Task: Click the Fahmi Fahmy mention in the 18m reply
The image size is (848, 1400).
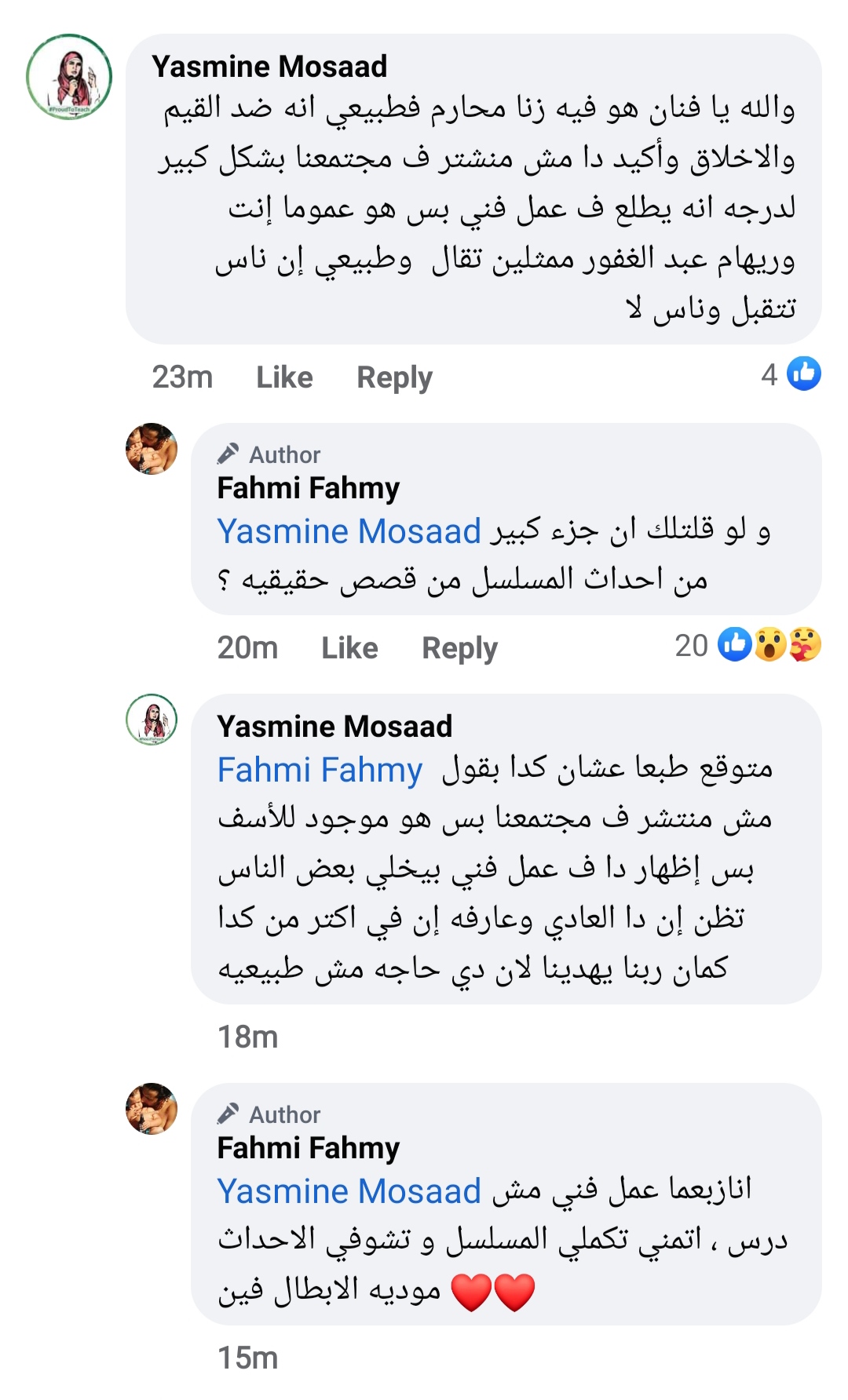Action: (x=320, y=770)
